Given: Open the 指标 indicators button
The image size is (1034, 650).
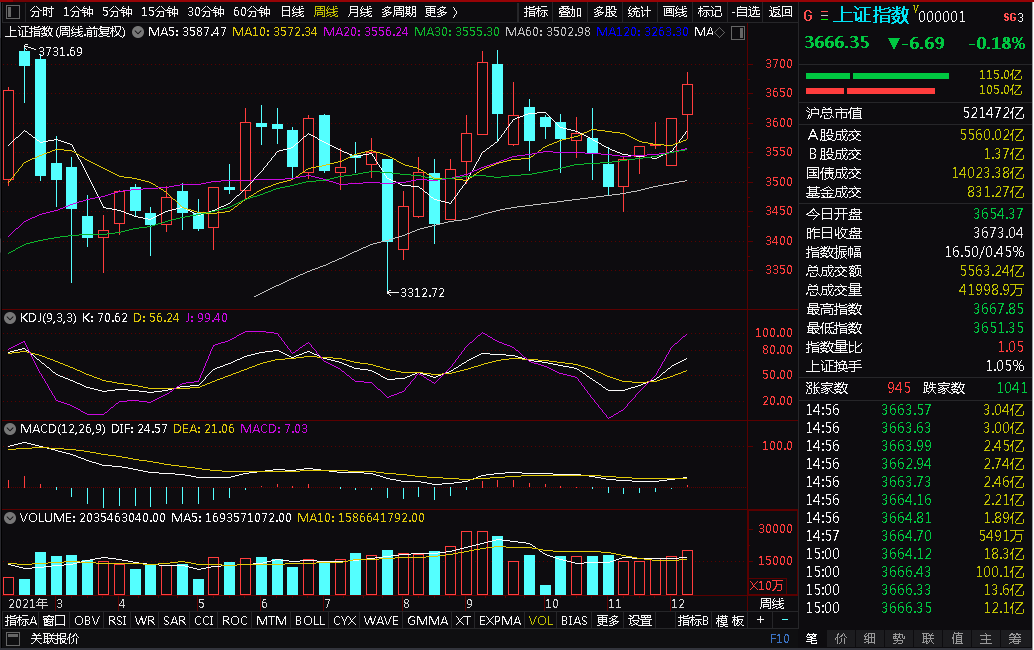Looking at the screenshot, I should (x=535, y=12).
